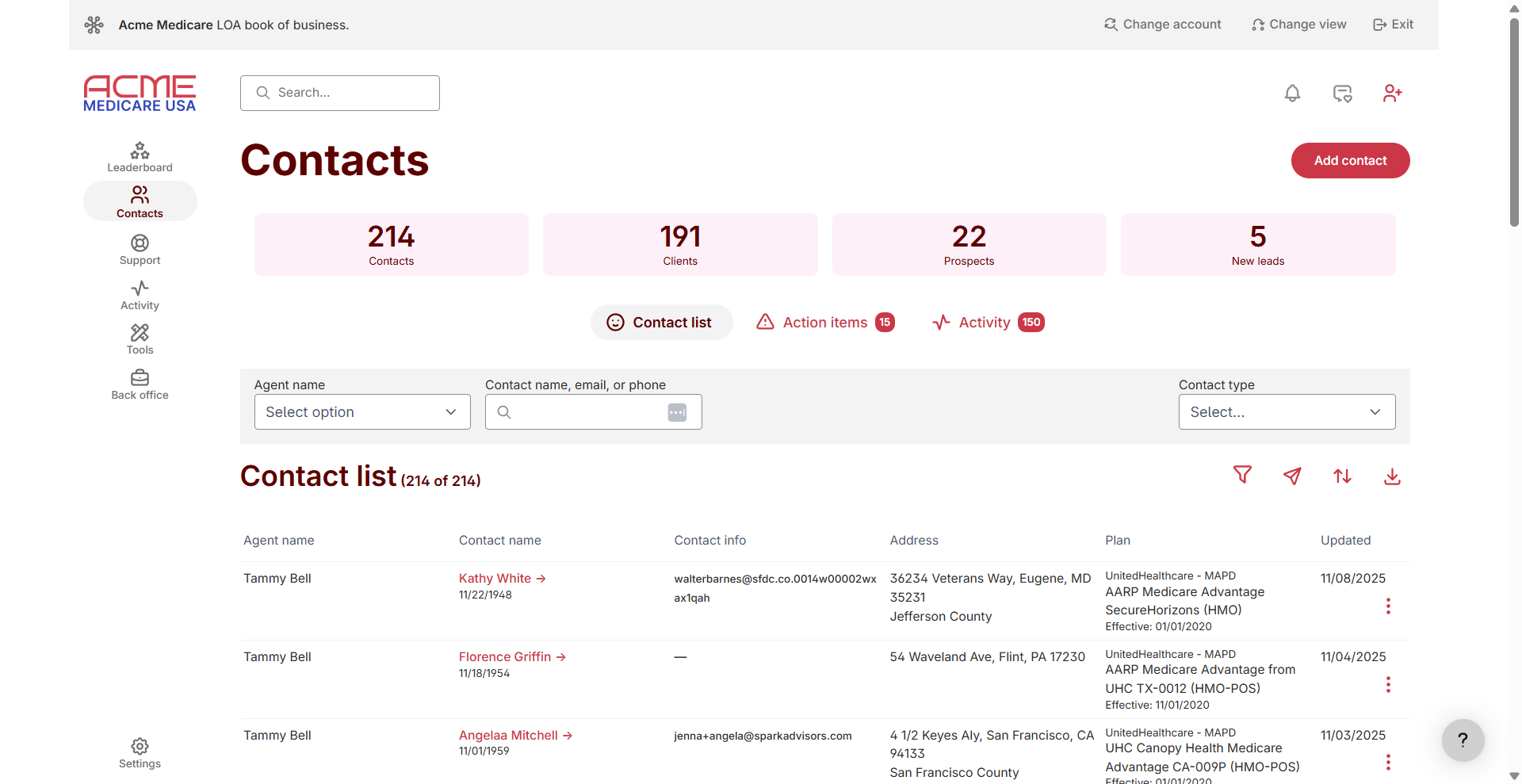Click the sort arrows icon for the contact list
The image size is (1522, 784).
point(1342,476)
